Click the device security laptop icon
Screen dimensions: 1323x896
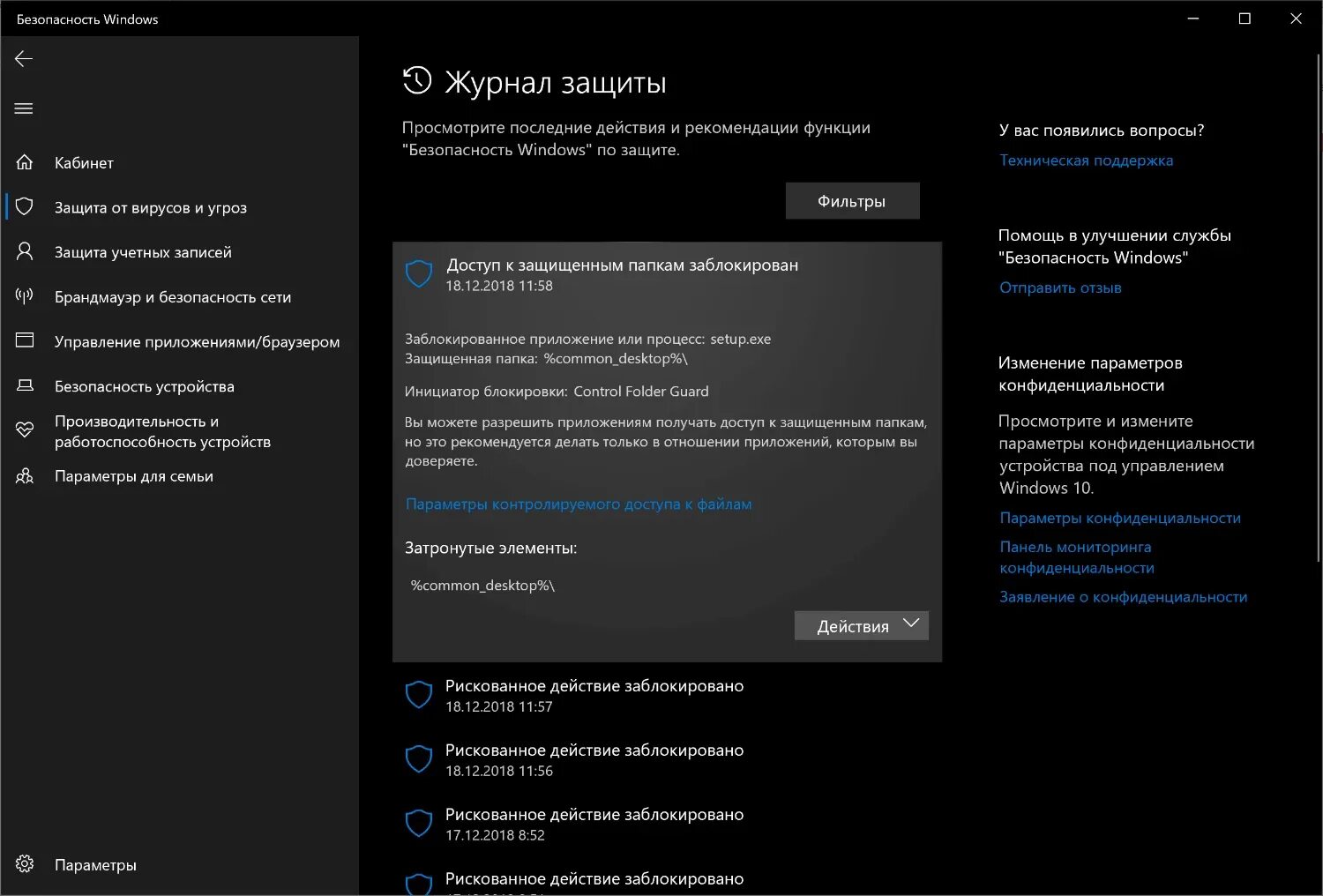(25, 385)
